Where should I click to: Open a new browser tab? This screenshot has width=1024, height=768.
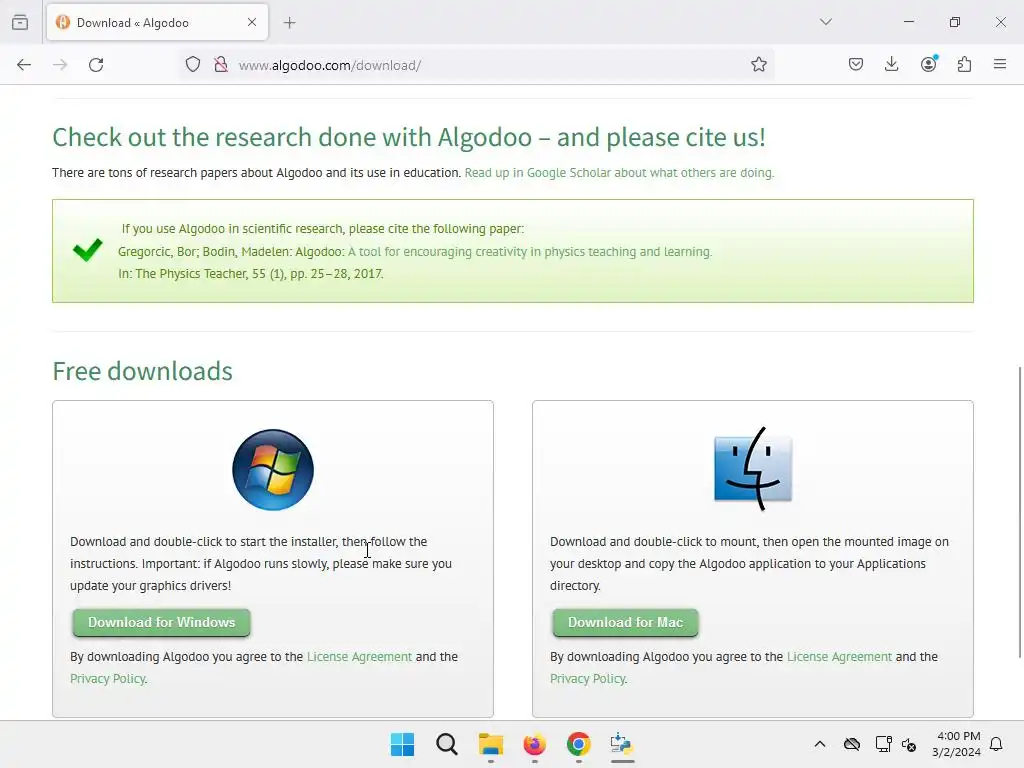(x=289, y=23)
